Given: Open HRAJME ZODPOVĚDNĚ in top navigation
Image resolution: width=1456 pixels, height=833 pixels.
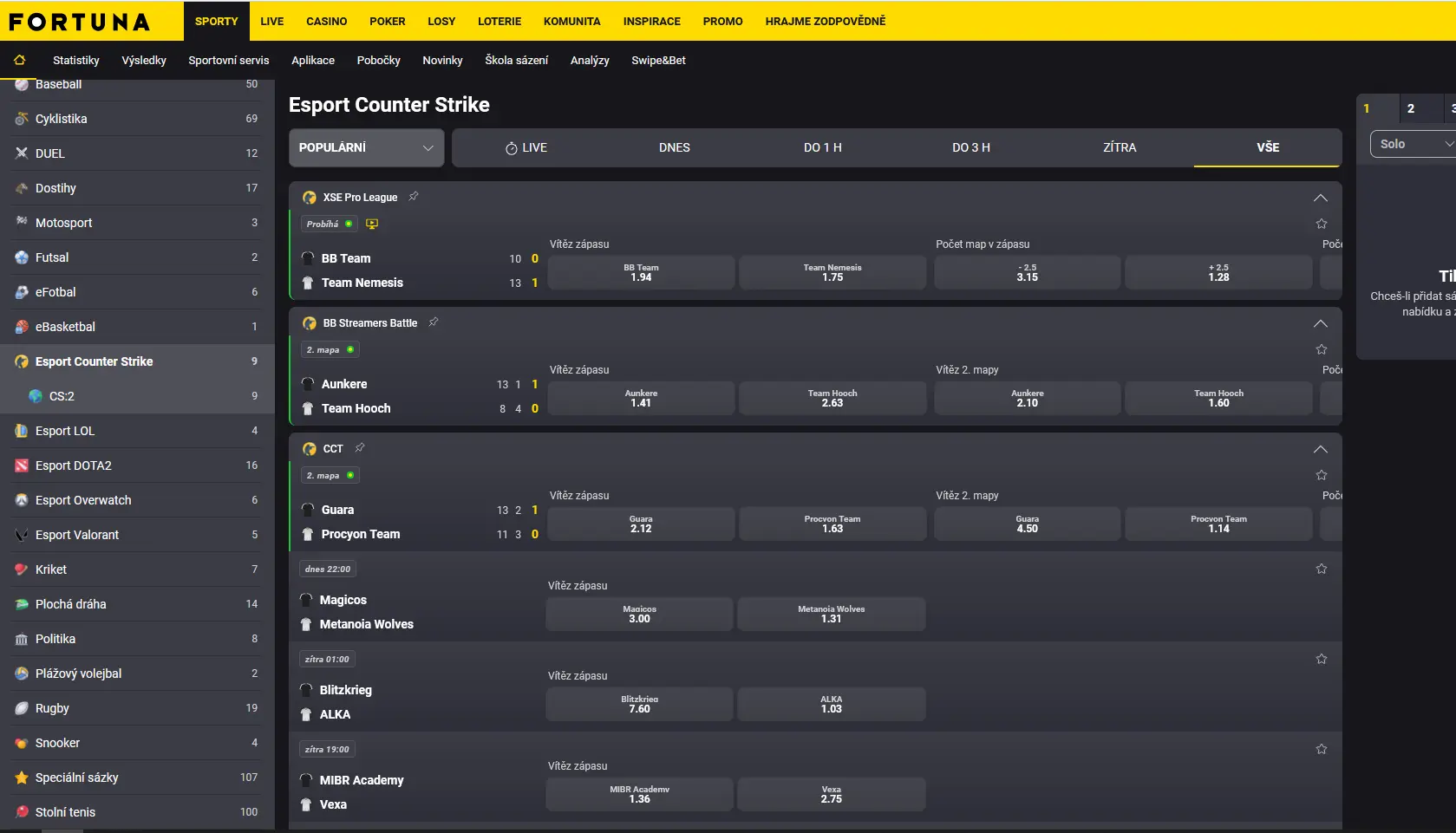Looking at the screenshot, I should (x=826, y=21).
